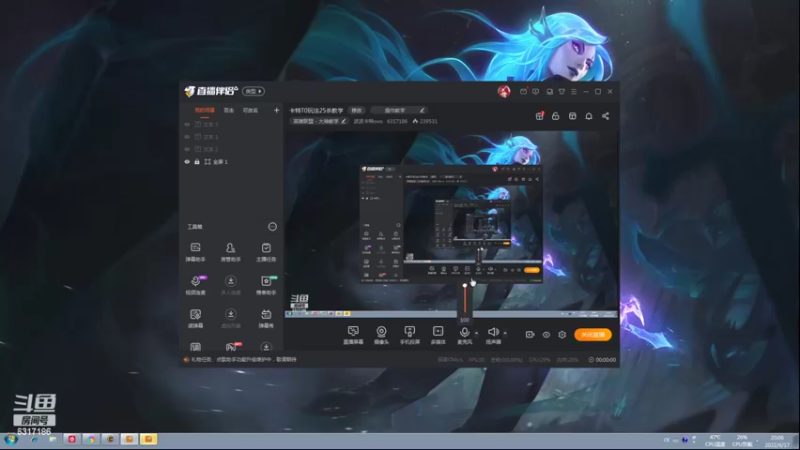Screen dimensions: 800x450
Task: Add a 摄像头 camera source
Action: [381, 335]
